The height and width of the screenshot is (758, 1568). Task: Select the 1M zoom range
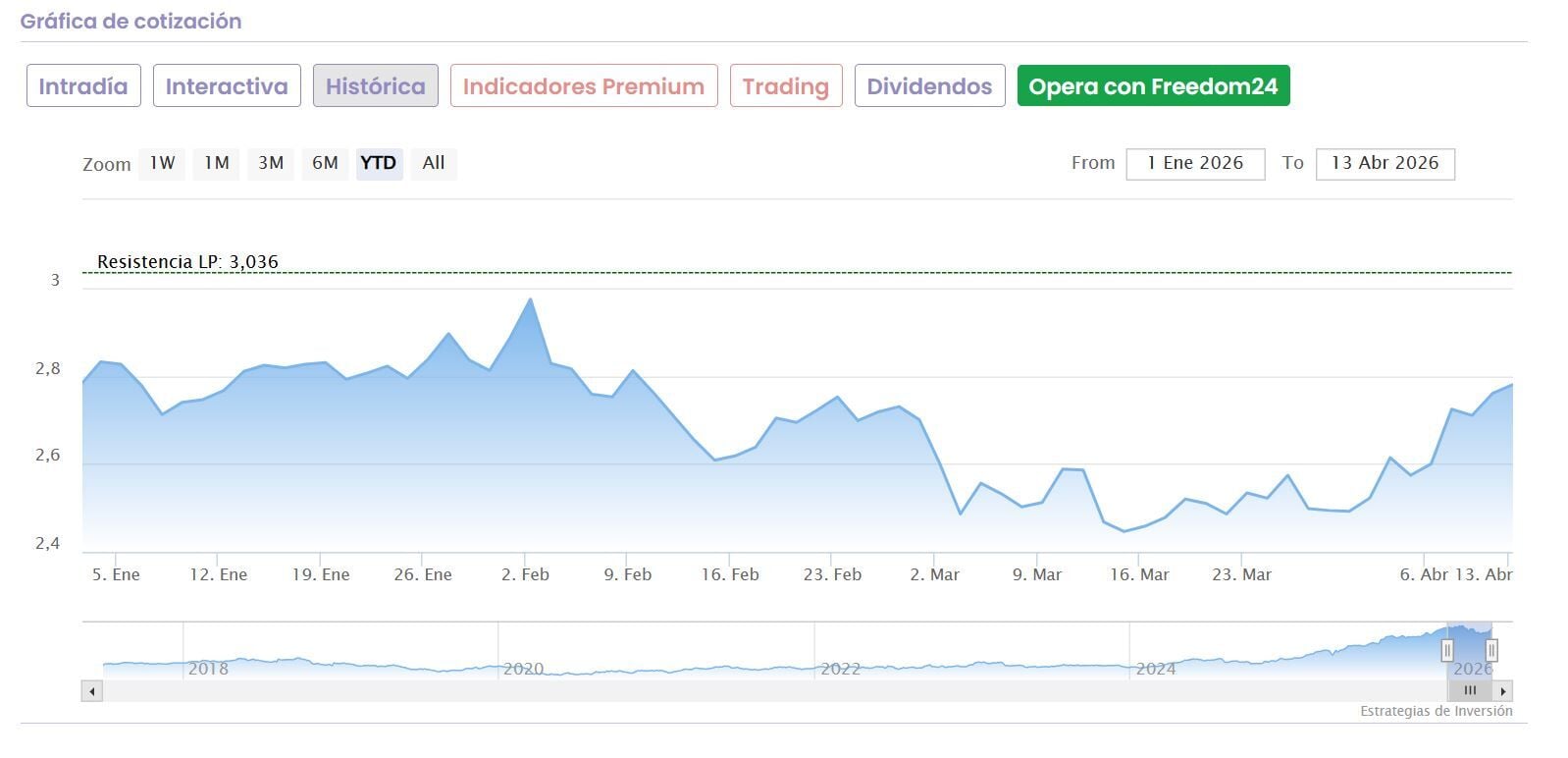point(217,163)
